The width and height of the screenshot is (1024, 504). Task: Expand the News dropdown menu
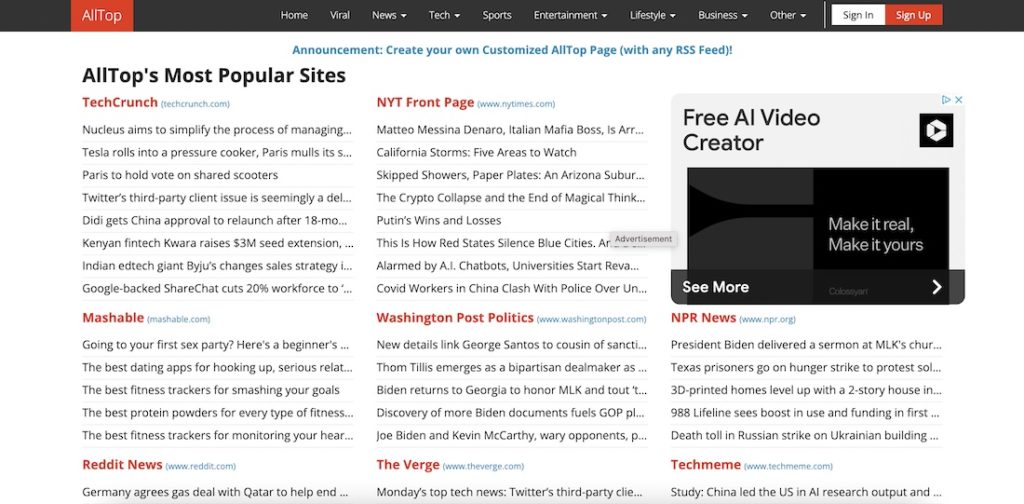(x=389, y=15)
